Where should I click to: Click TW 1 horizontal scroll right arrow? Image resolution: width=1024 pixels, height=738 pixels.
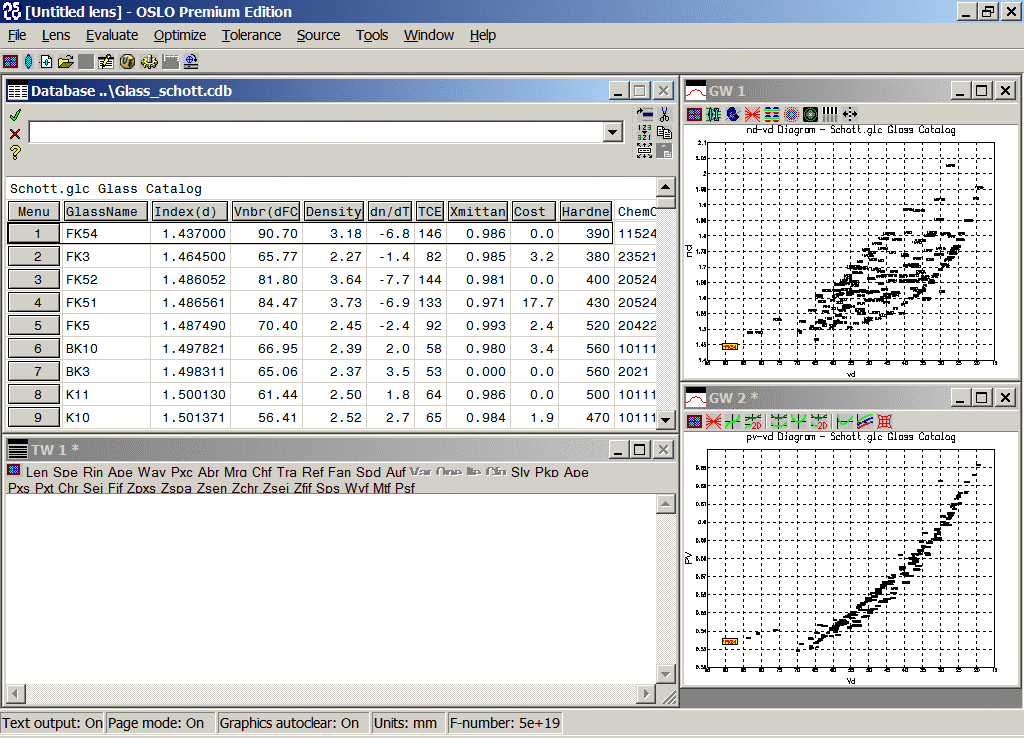point(646,694)
